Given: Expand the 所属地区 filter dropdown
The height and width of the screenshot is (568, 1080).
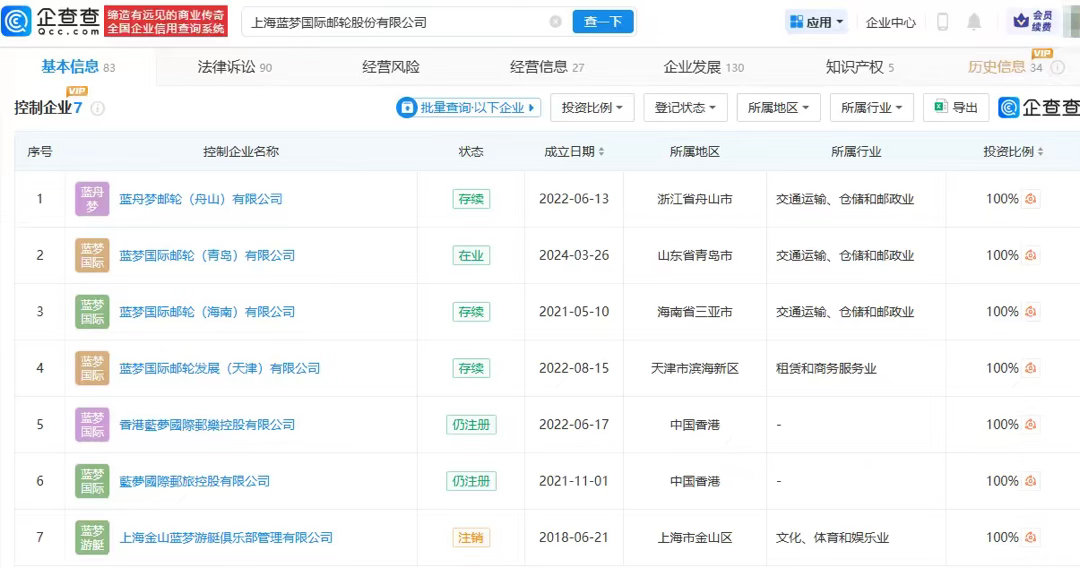Looking at the screenshot, I should pos(778,108).
